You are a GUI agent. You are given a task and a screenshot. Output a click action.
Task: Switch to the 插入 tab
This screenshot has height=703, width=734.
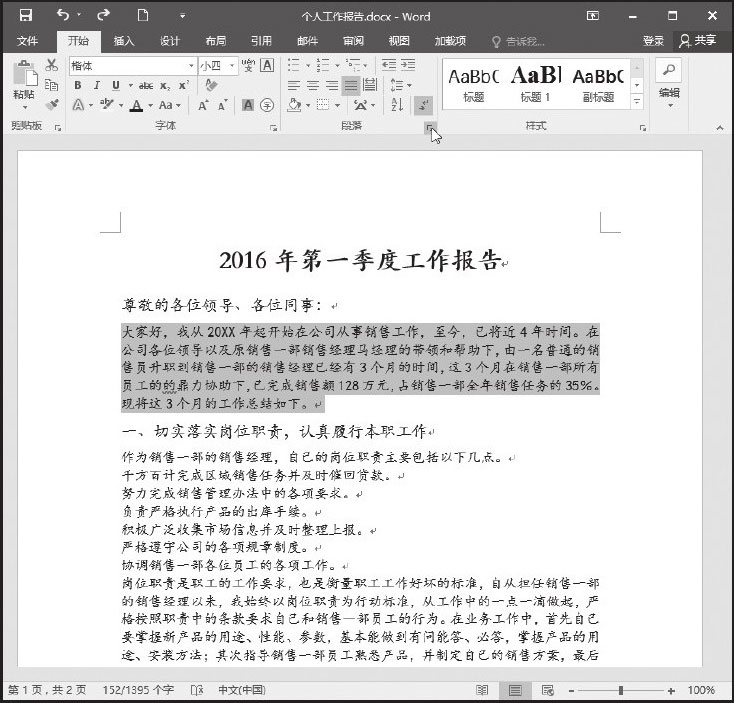tap(124, 41)
